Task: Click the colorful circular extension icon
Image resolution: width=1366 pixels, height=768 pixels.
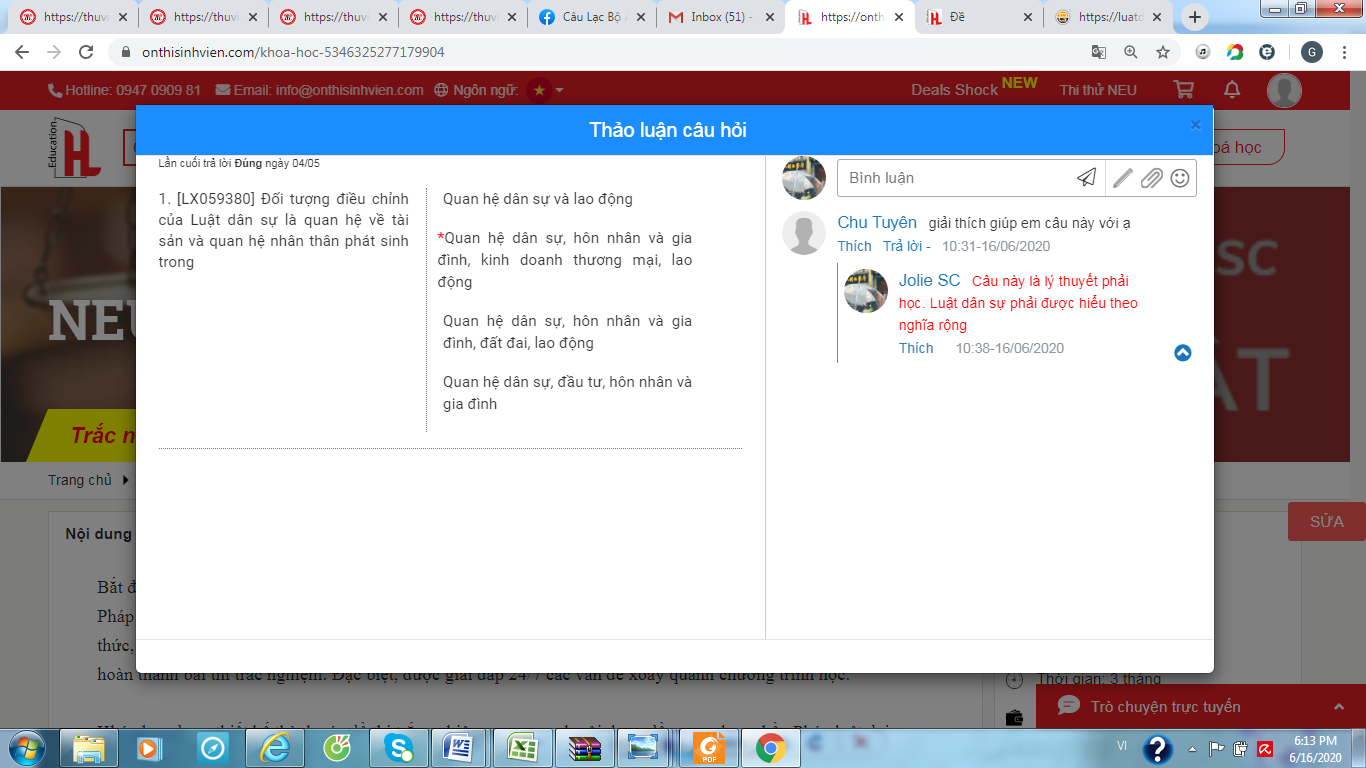Action: point(1235,52)
